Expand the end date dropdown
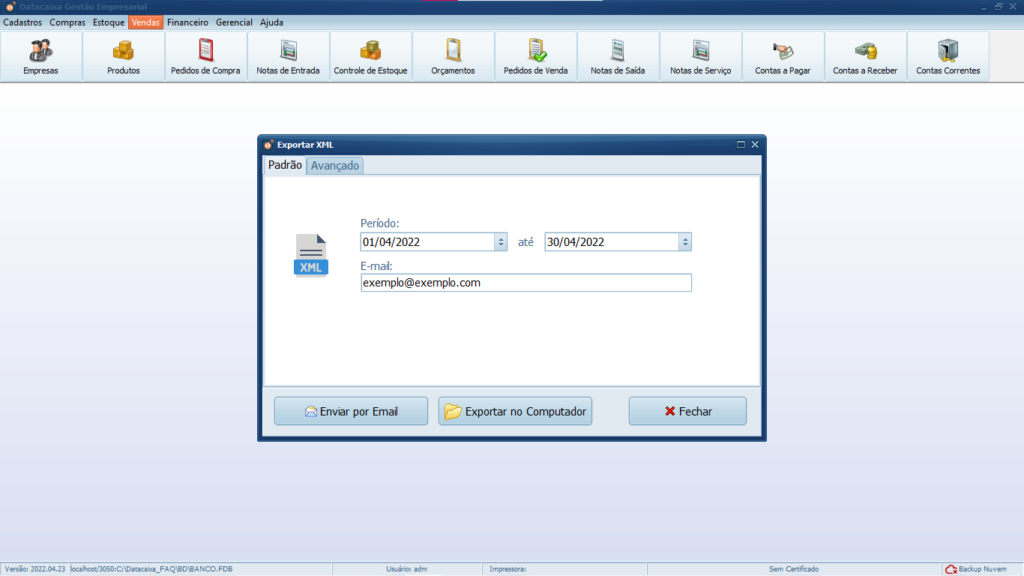This screenshot has height=576, width=1024. [x=684, y=242]
